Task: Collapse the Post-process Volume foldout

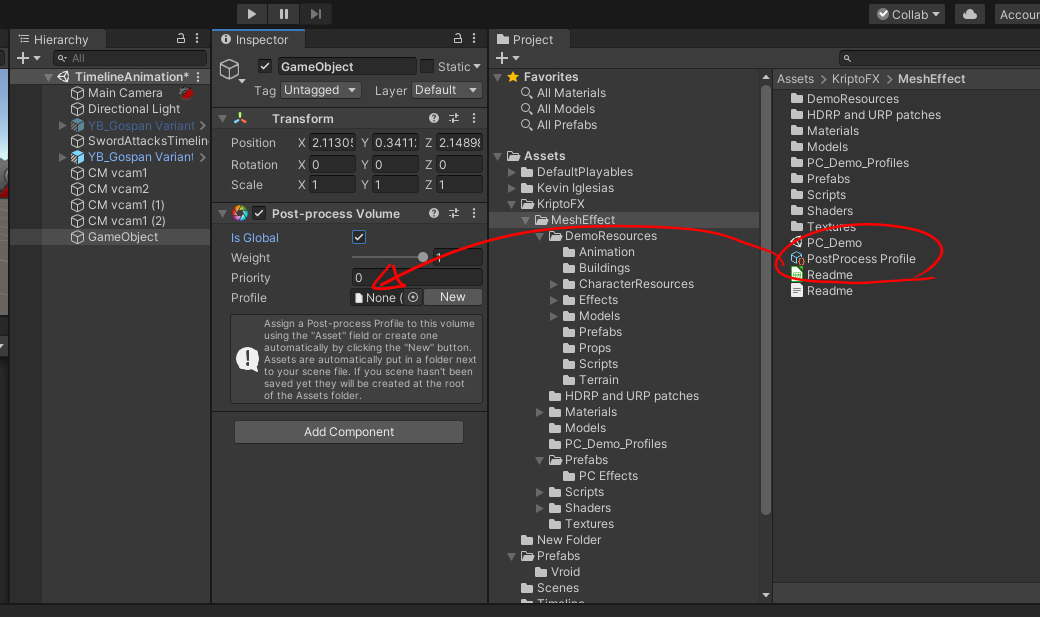Action: coord(222,213)
